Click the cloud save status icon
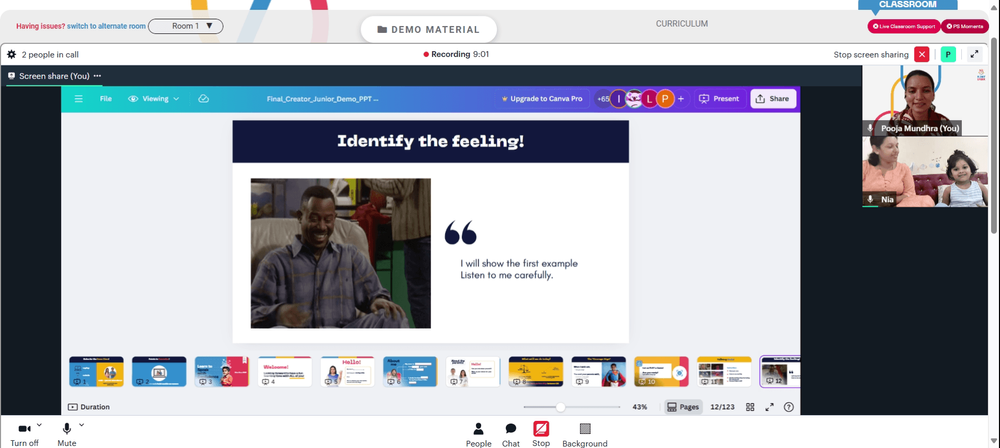The height and width of the screenshot is (448, 1000). point(203,99)
